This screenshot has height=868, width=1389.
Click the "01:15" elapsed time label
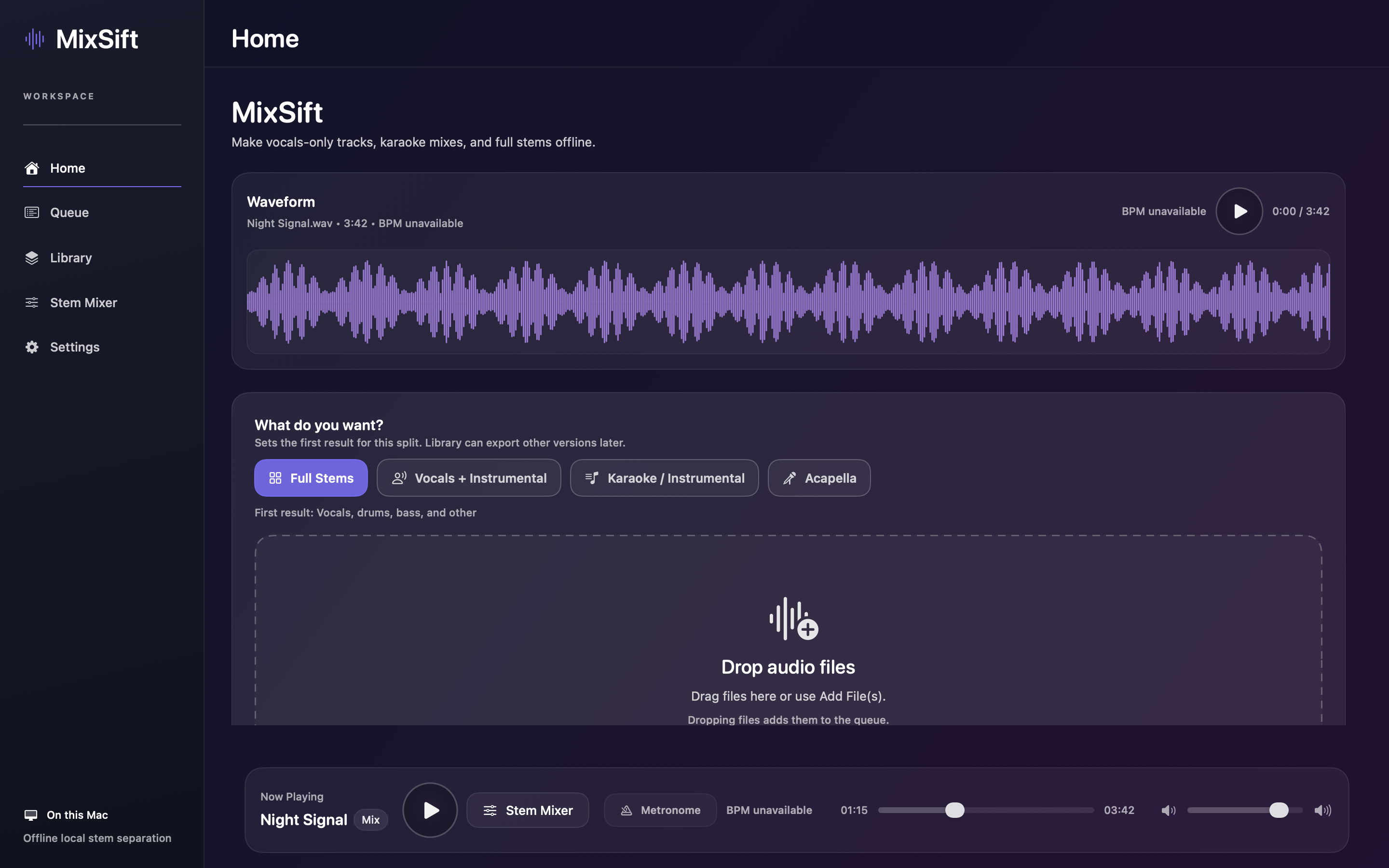click(854, 810)
